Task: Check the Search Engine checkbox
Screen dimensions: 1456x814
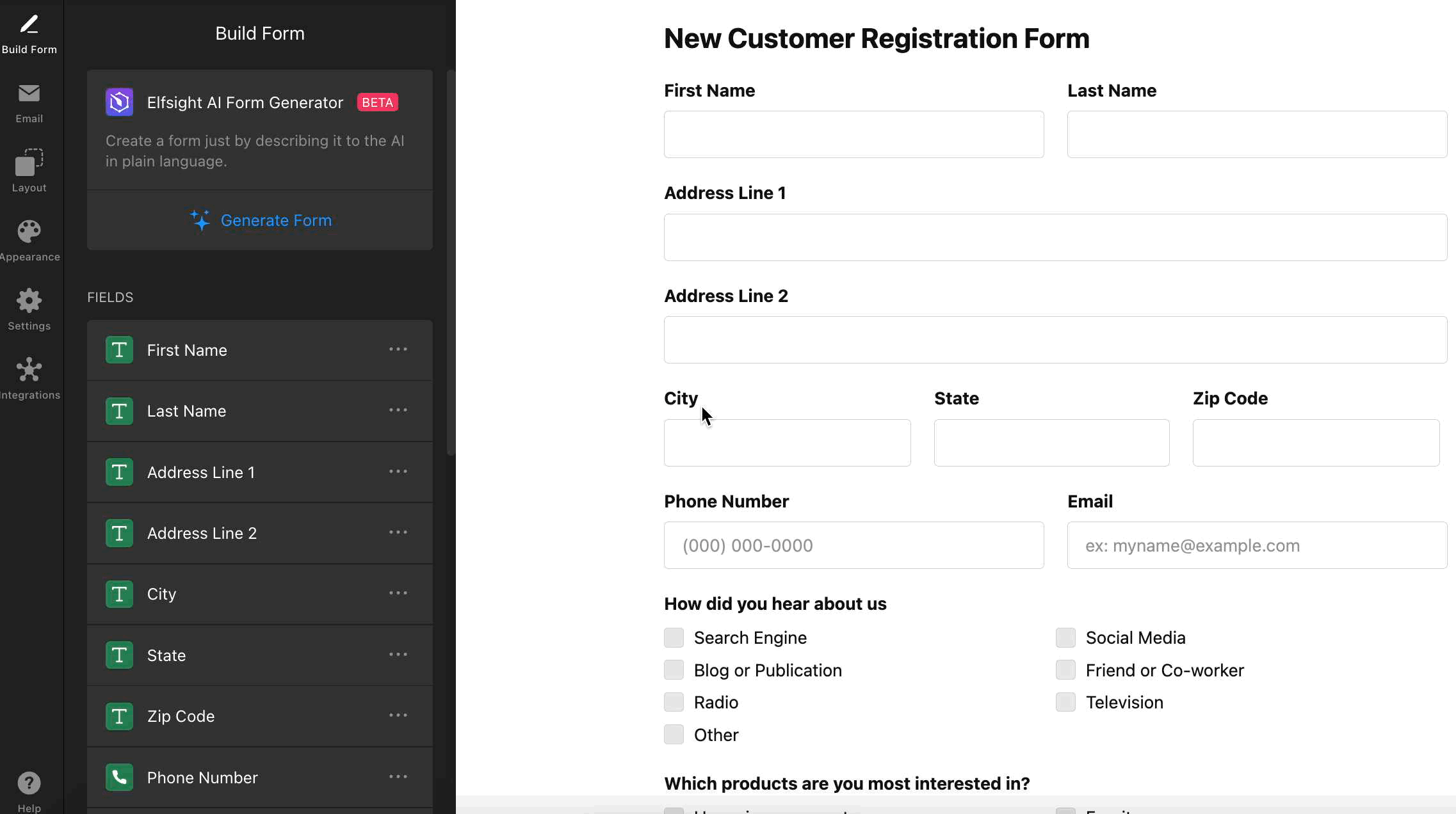Action: [674, 638]
